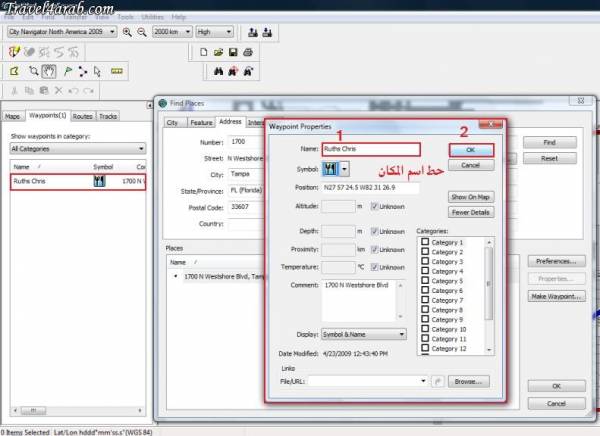600x436 pixels.
Task: Open the All Categories dropdown
Action: click(78, 149)
